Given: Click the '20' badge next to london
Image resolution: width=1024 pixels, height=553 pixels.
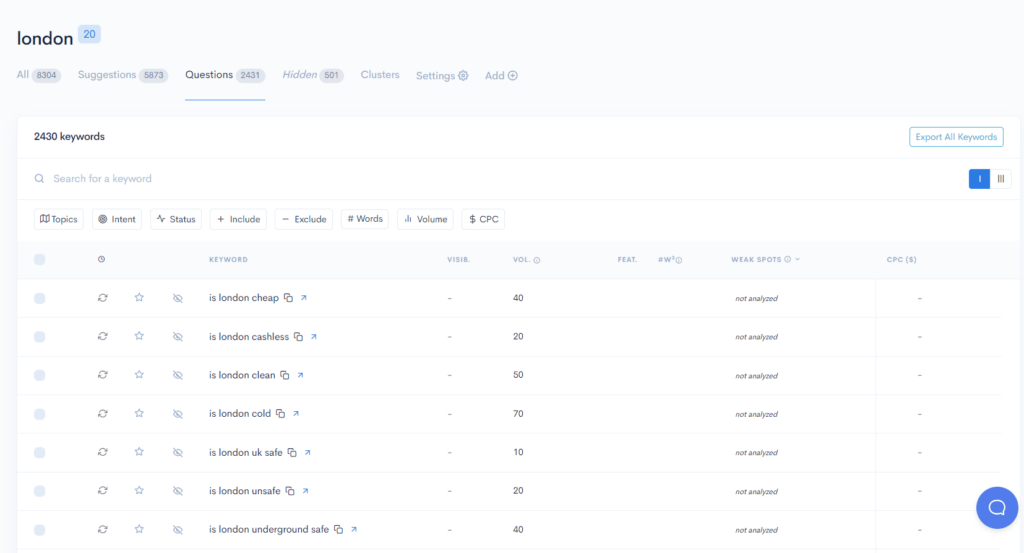Looking at the screenshot, I should pos(89,34).
